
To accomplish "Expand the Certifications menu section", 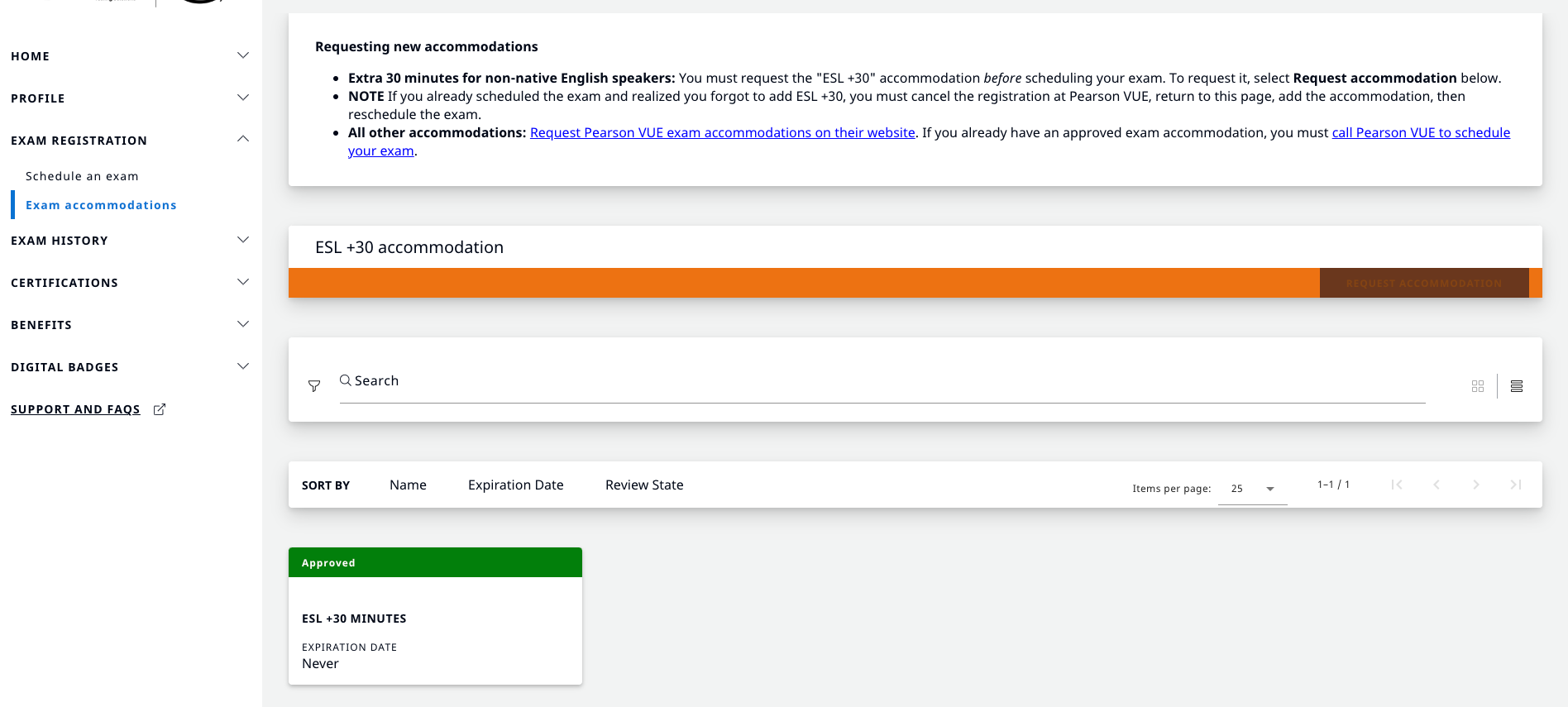I will pos(243,282).
